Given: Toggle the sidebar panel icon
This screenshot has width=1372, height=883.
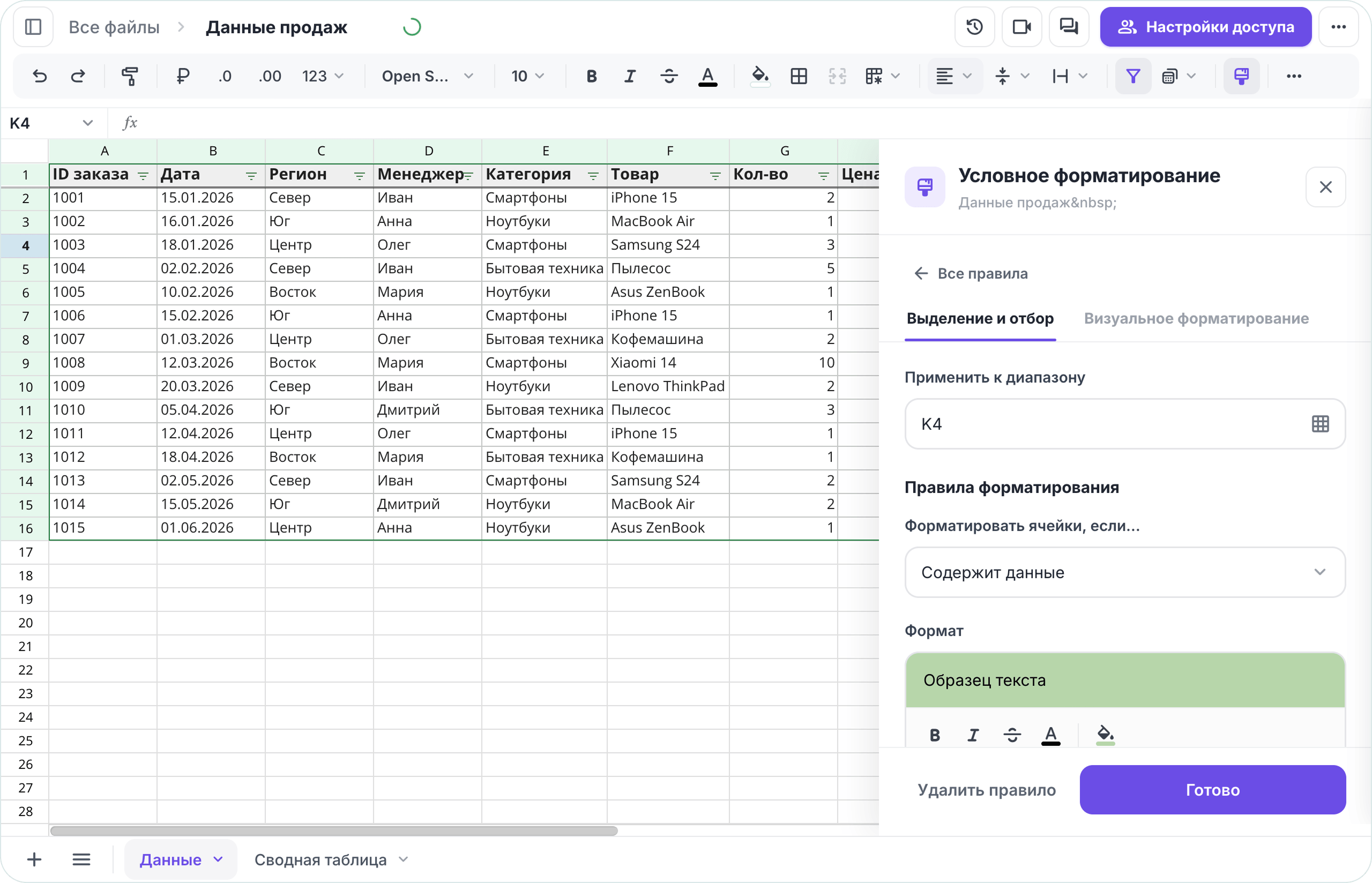Looking at the screenshot, I should [33, 27].
